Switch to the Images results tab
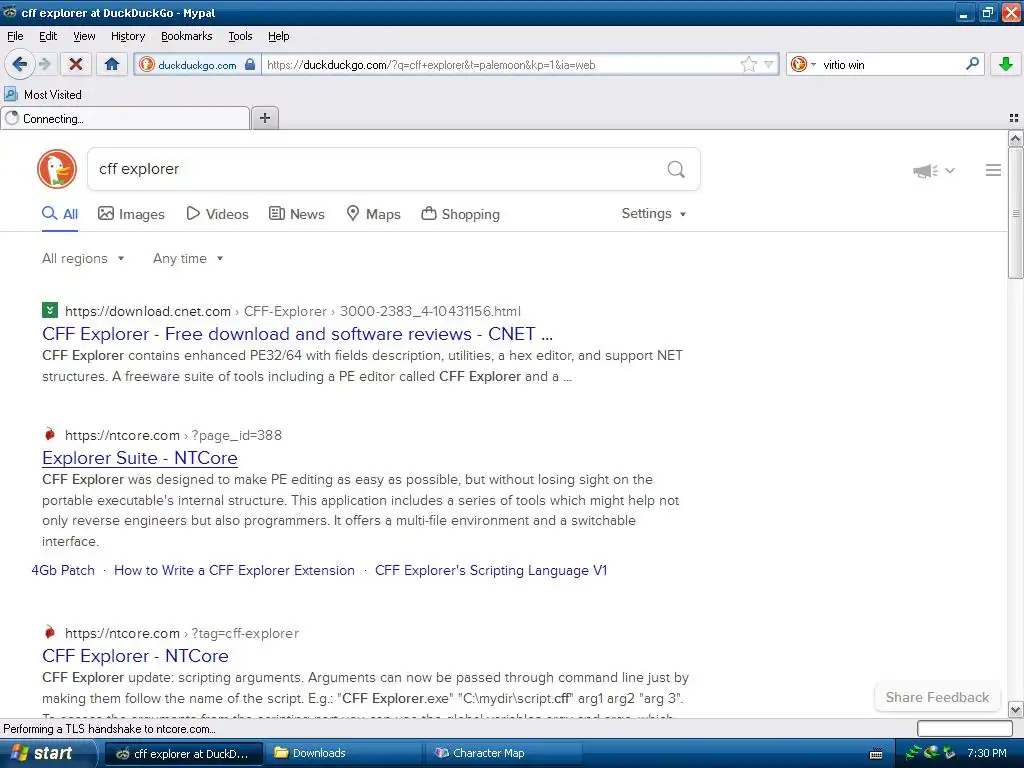1024x768 pixels. coord(131,214)
